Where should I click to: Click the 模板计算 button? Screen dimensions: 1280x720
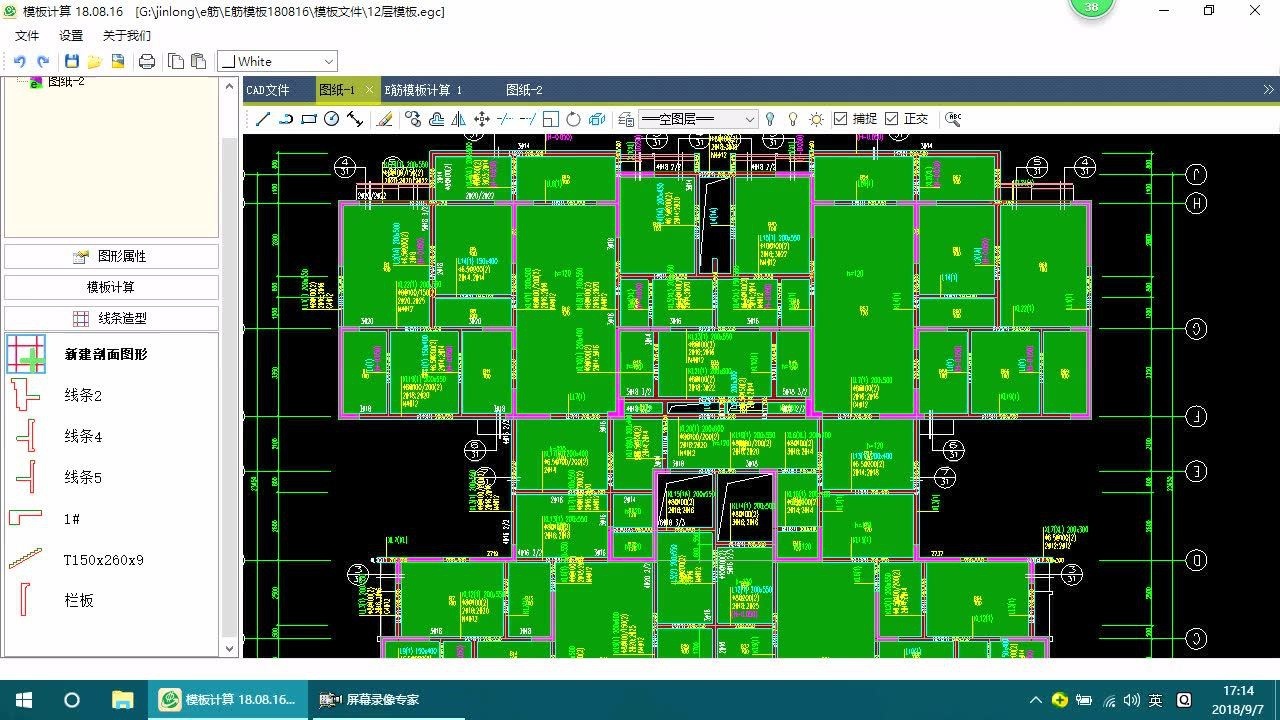click(x=111, y=287)
